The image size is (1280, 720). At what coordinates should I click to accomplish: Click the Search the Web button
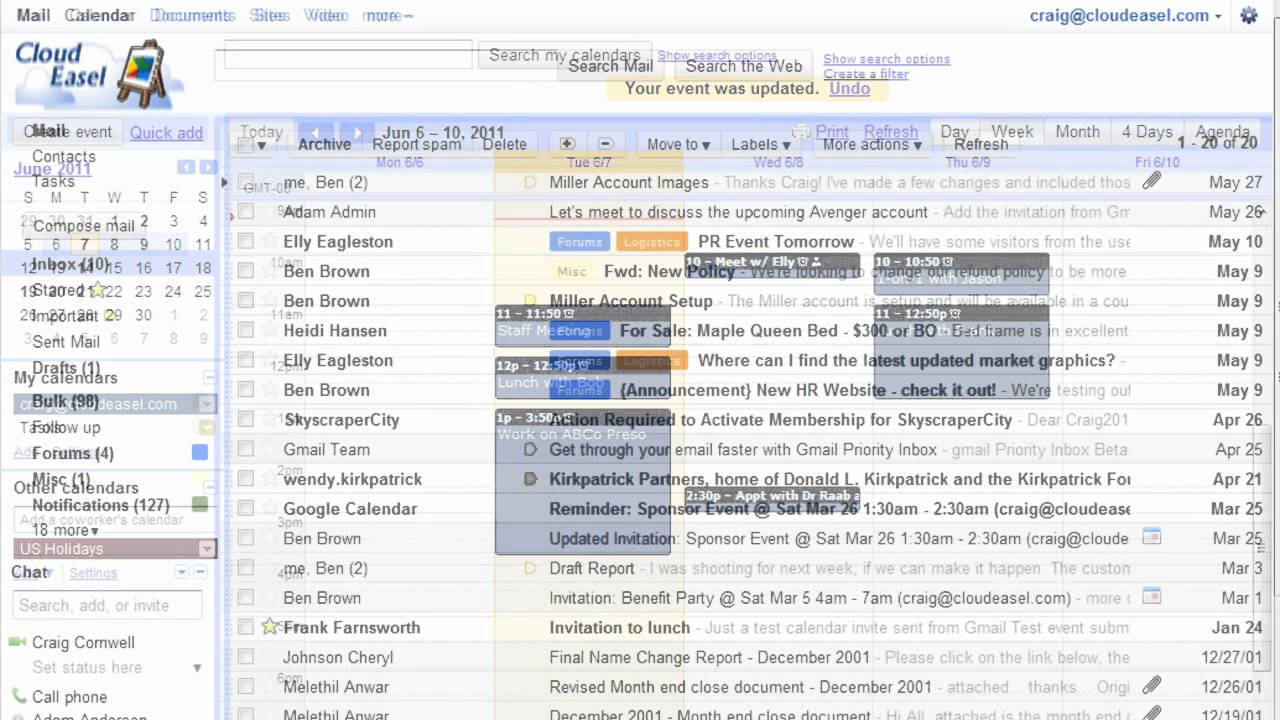[x=744, y=66]
